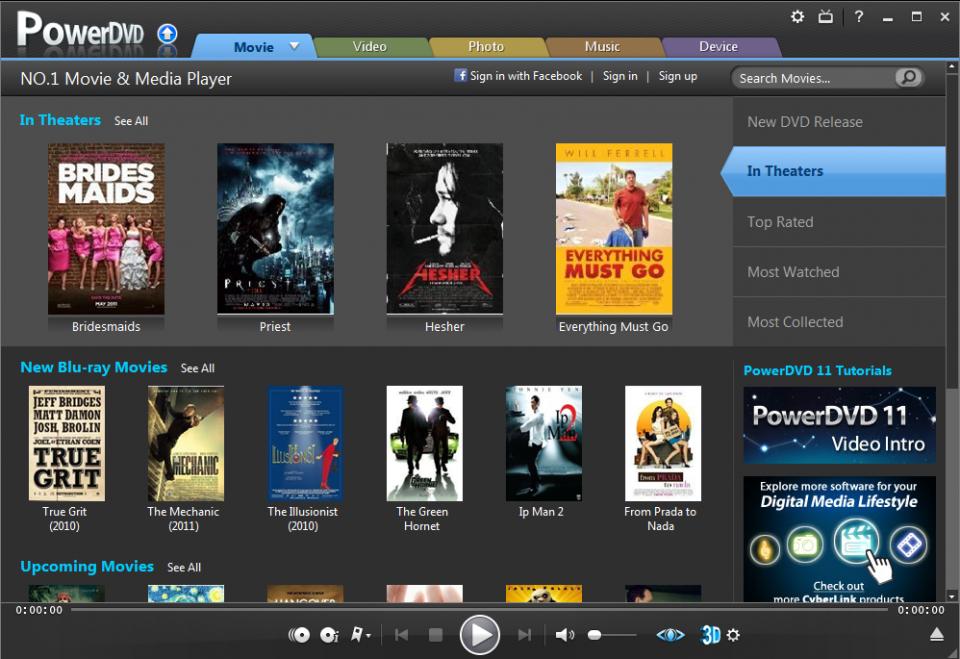Image resolution: width=960 pixels, height=659 pixels.
Task: Toggle TrueTheater eye icon
Action: pyautogui.click(x=670, y=635)
